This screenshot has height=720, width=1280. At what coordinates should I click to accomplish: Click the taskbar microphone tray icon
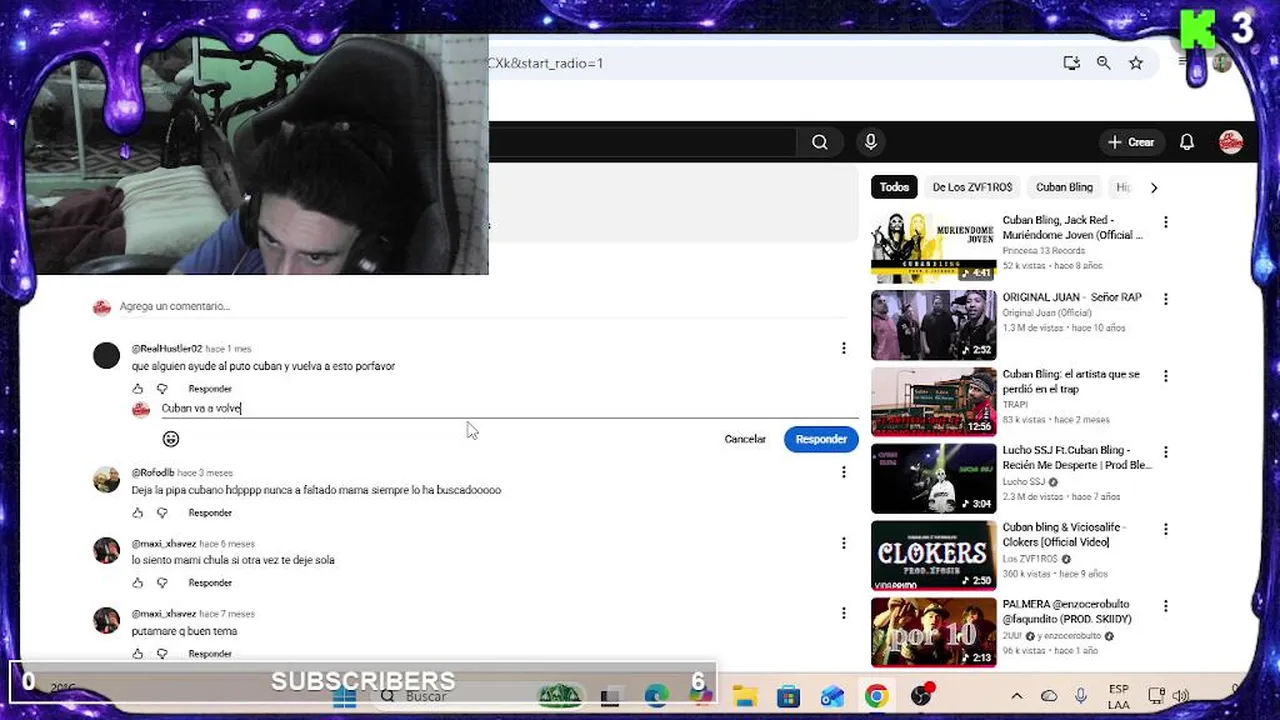[1080, 696]
